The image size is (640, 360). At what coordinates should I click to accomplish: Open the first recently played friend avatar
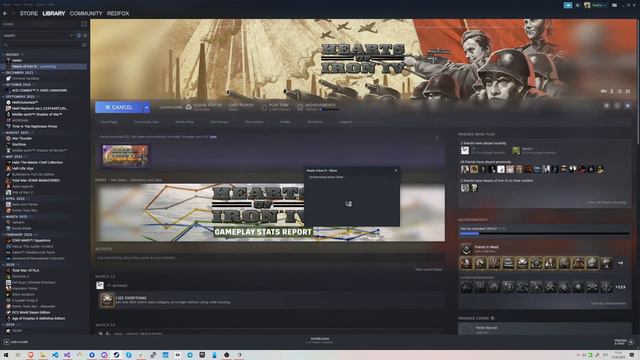coord(464,150)
